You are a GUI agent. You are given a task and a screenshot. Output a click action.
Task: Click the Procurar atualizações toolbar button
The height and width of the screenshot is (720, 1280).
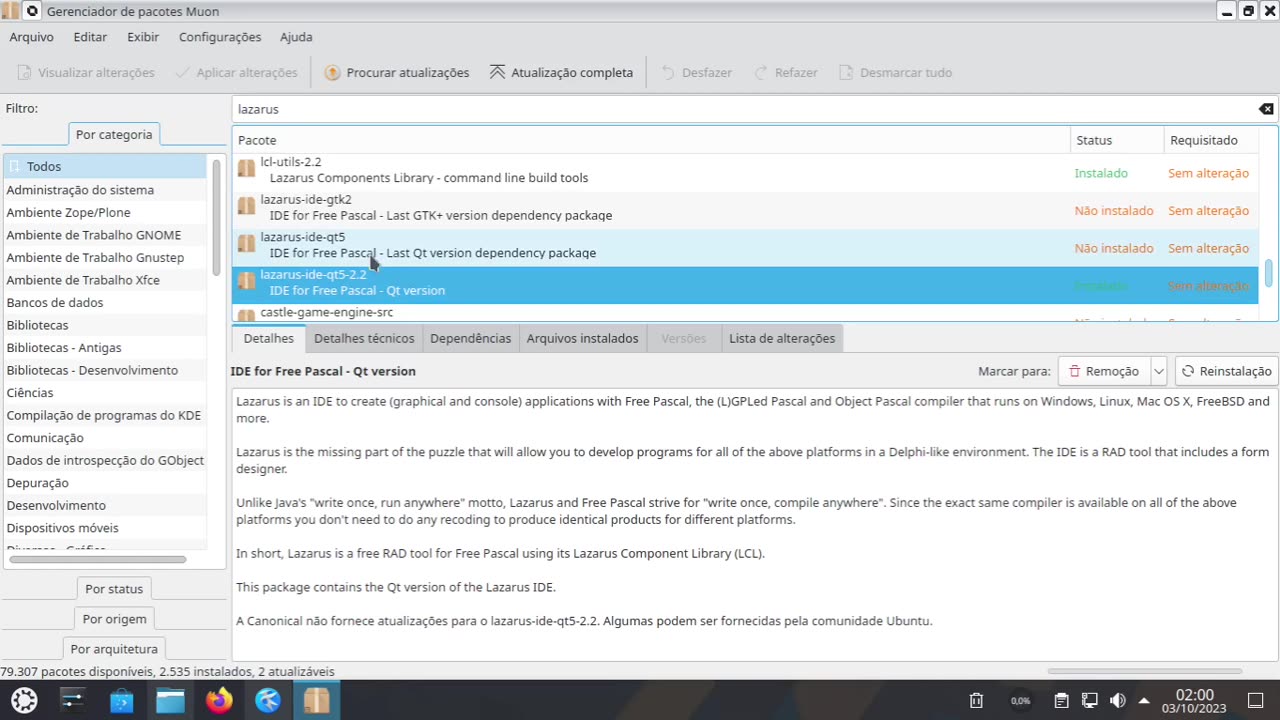pyautogui.click(x=397, y=72)
